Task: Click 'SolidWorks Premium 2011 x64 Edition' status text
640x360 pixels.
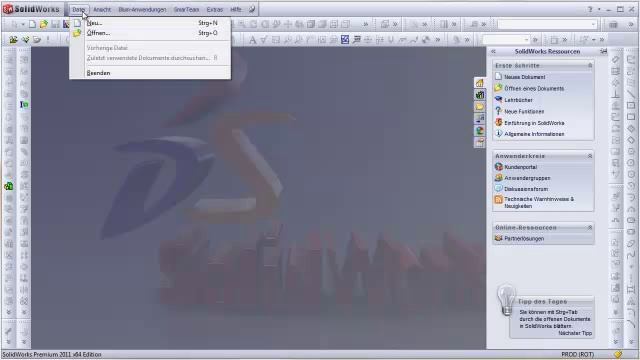Action: pos(52,354)
